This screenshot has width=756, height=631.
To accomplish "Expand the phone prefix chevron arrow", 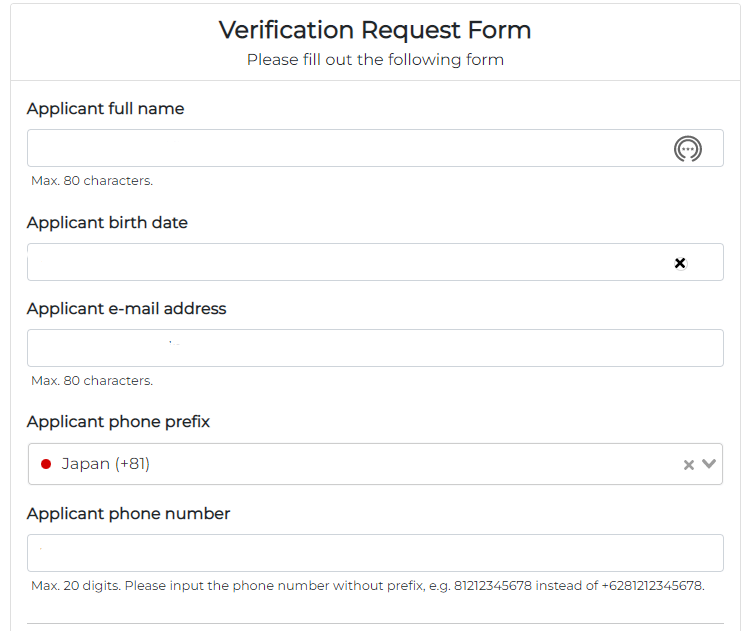I will pyautogui.click(x=709, y=464).
